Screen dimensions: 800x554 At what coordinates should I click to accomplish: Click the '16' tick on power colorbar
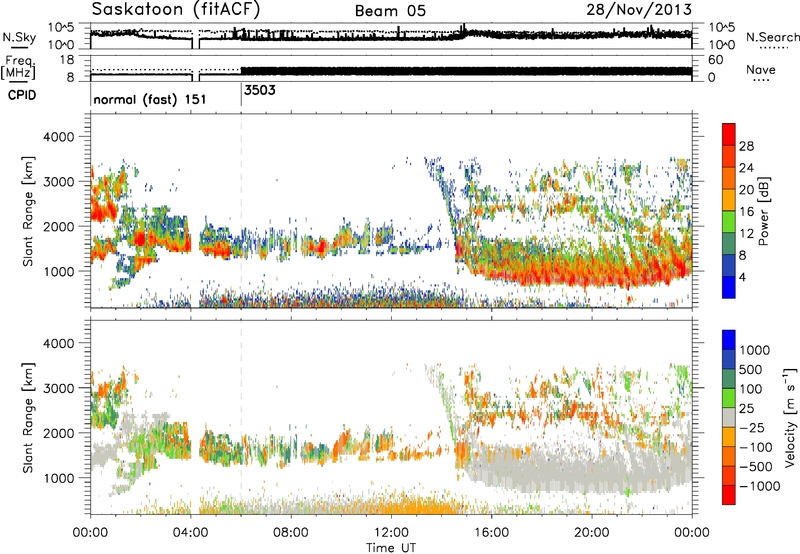click(746, 212)
